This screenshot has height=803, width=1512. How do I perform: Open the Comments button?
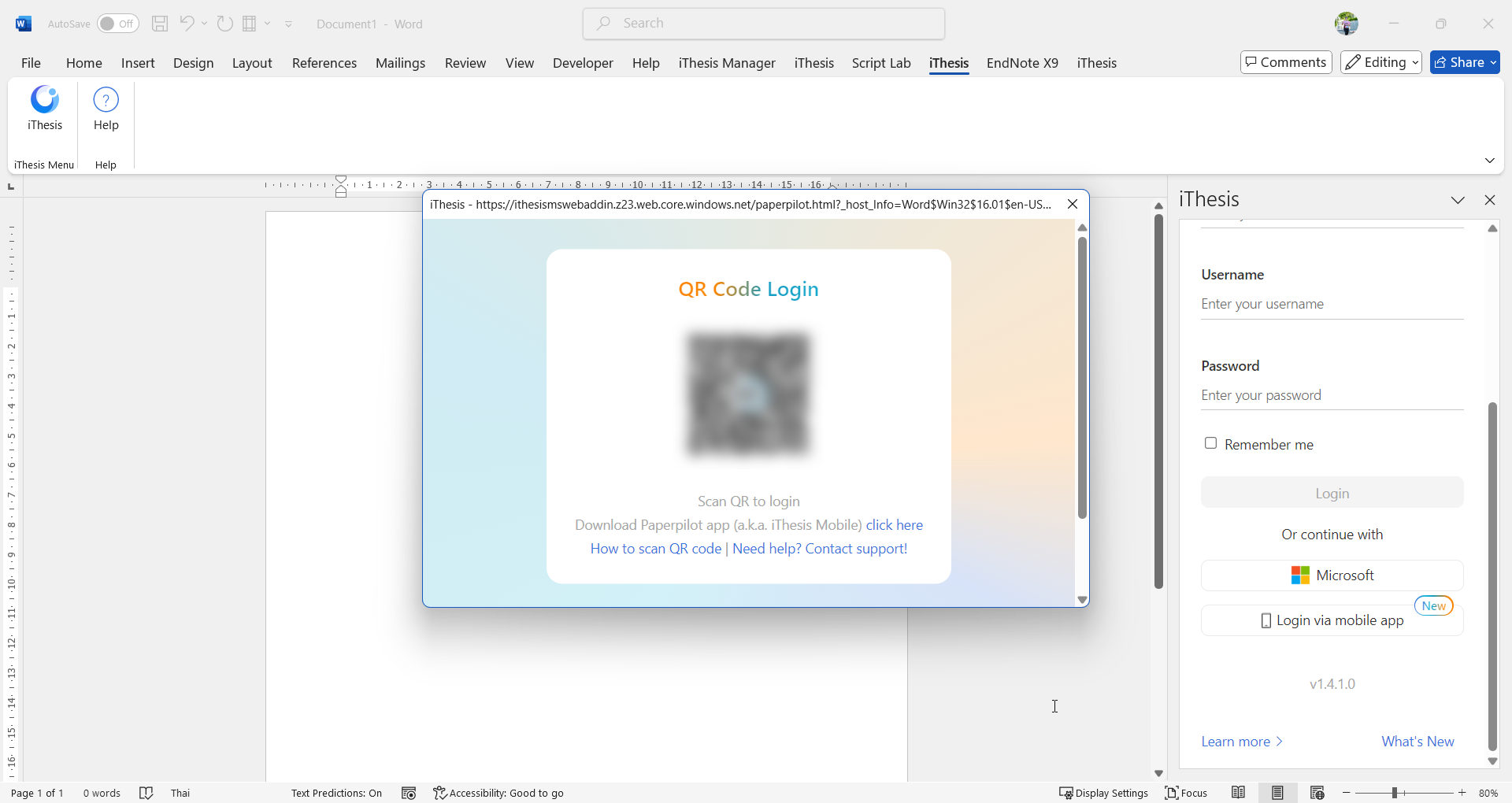[1286, 62]
